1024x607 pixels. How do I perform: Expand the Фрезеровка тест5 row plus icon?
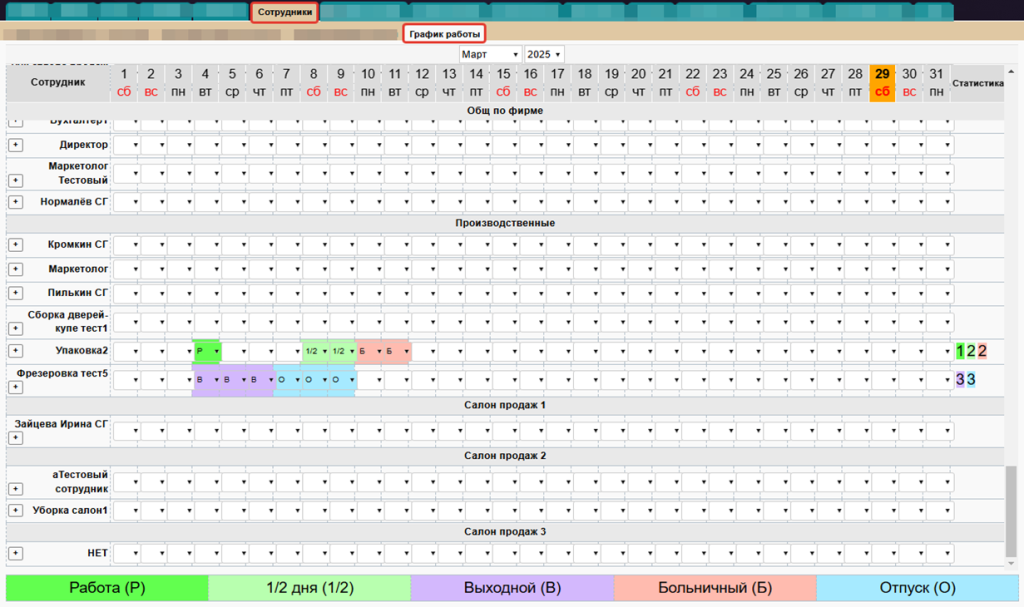point(15,387)
